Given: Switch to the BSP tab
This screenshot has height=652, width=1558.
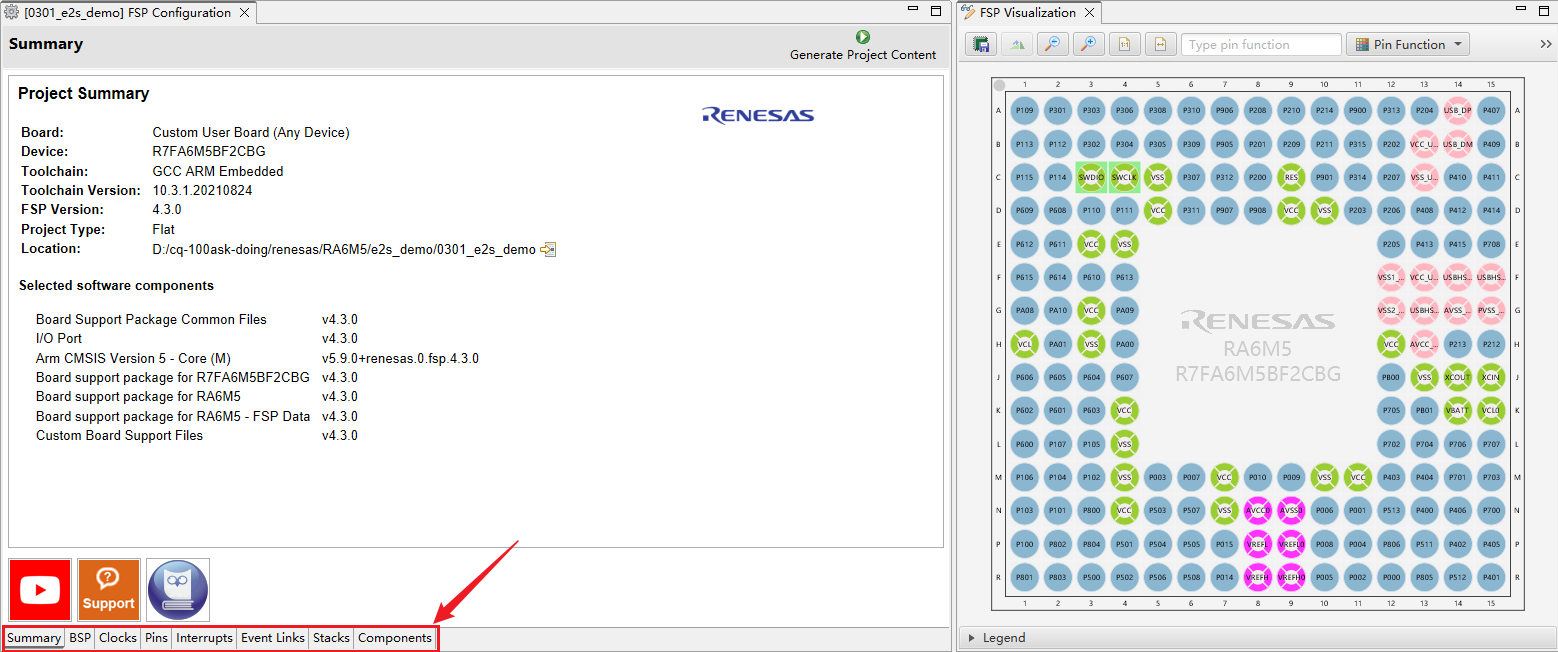Looking at the screenshot, I should pyautogui.click(x=80, y=638).
